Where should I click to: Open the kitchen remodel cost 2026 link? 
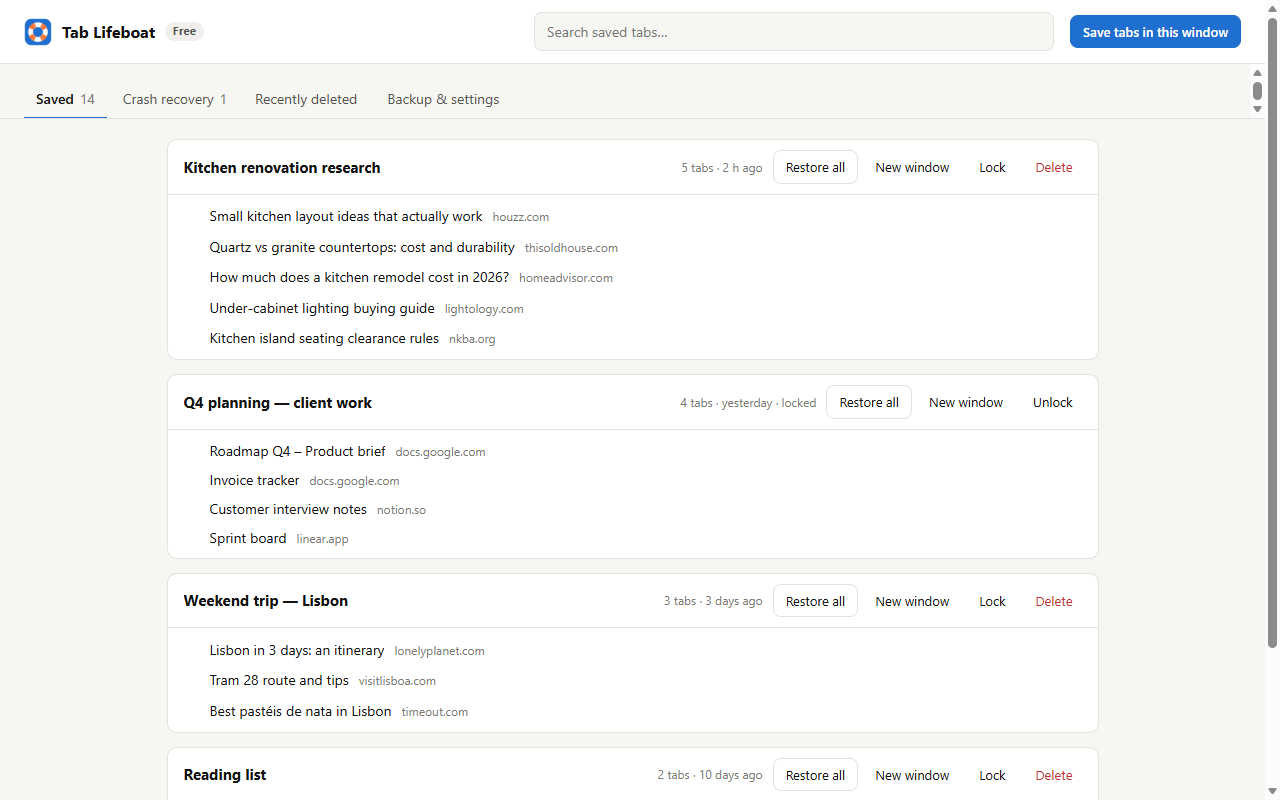tap(359, 277)
